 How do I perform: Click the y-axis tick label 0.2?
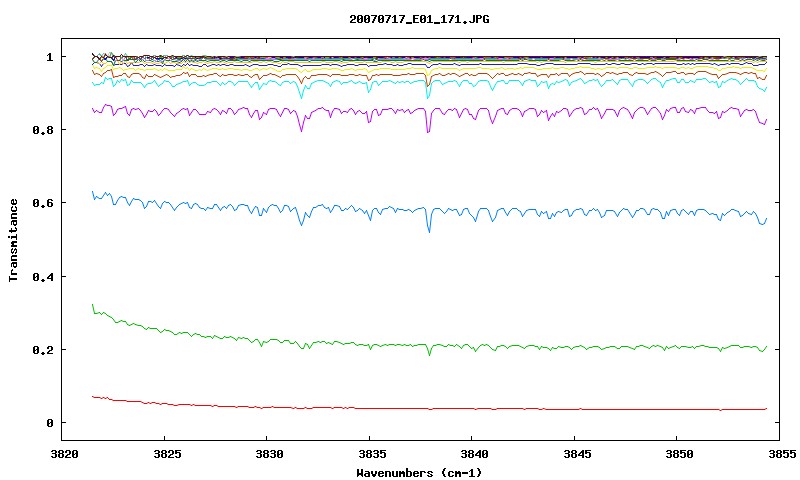click(x=43, y=350)
